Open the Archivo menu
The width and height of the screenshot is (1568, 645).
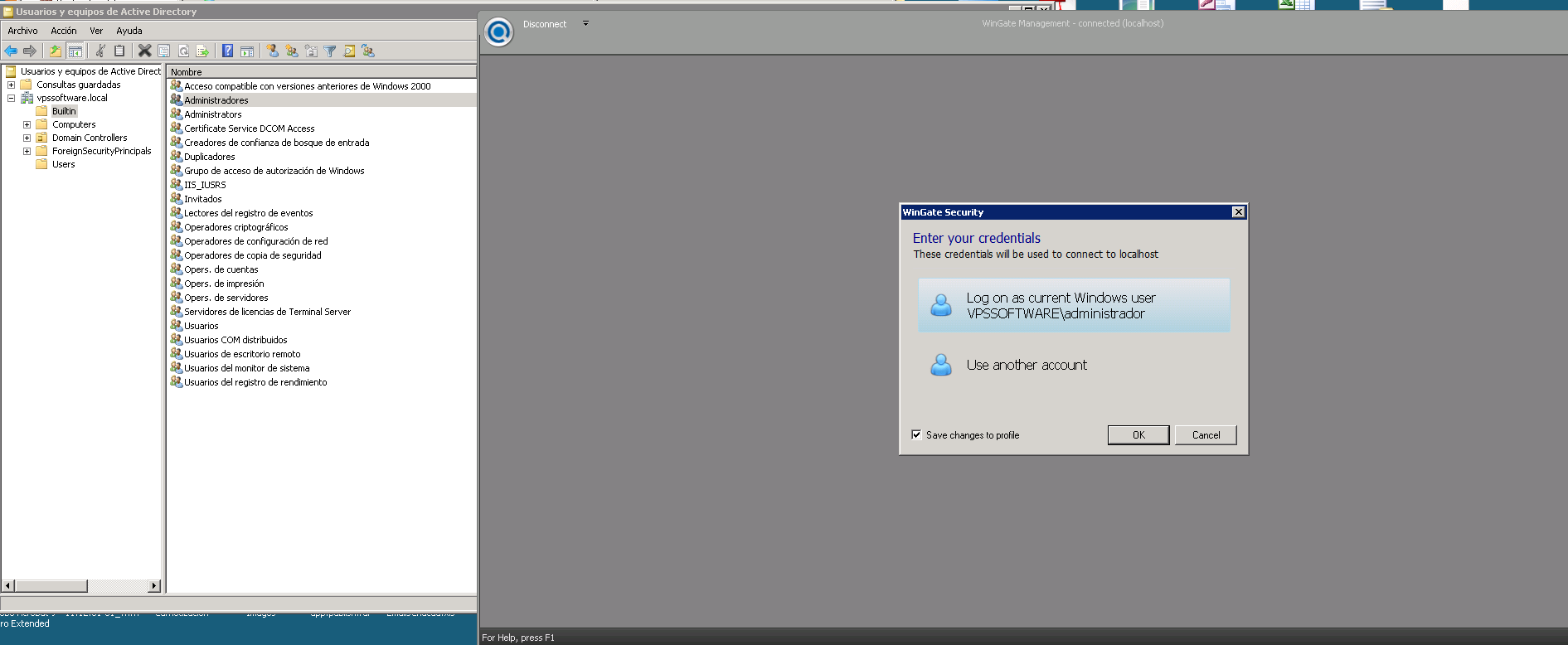(22, 31)
